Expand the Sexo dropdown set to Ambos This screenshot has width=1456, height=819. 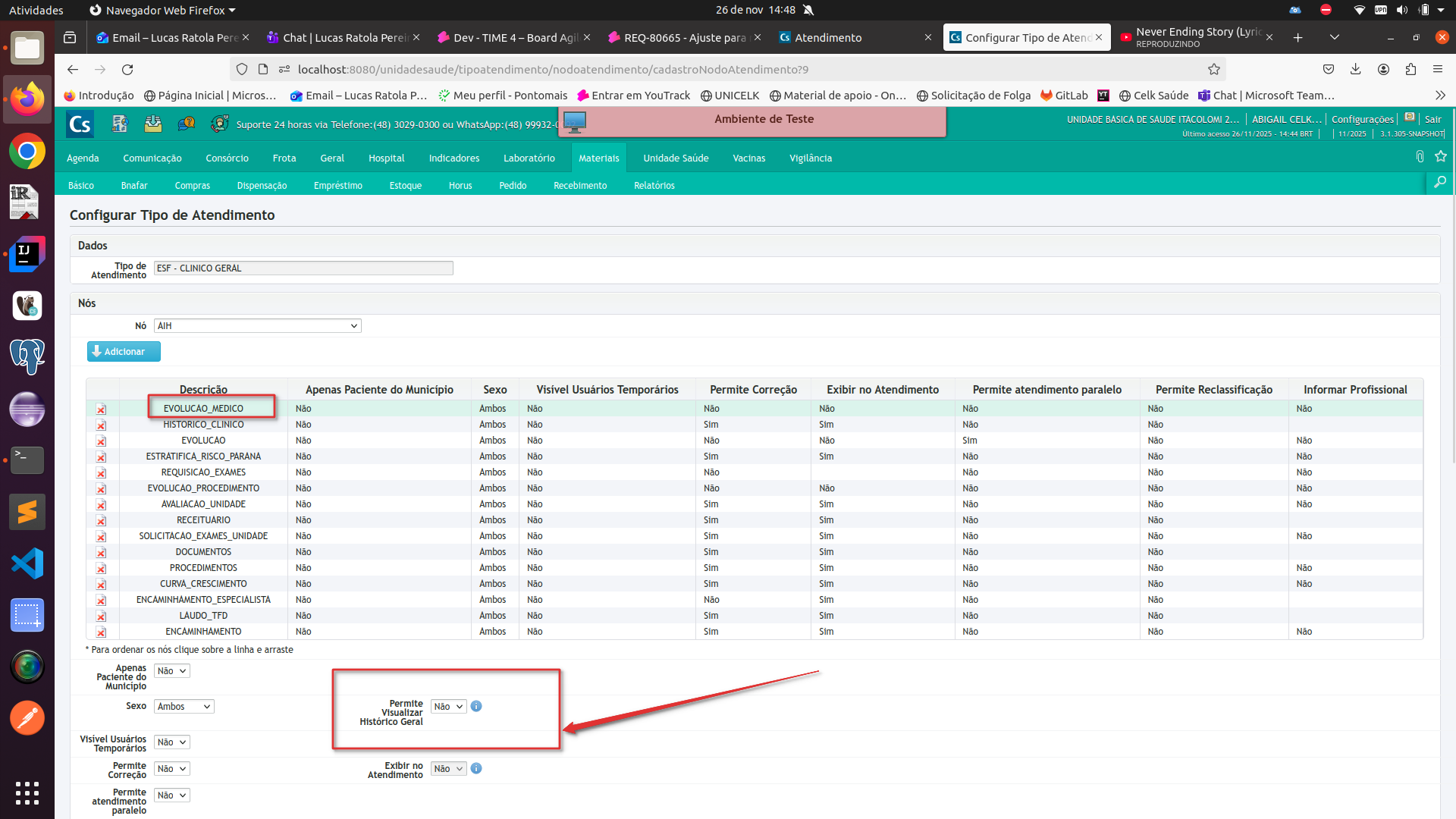[x=184, y=707]
